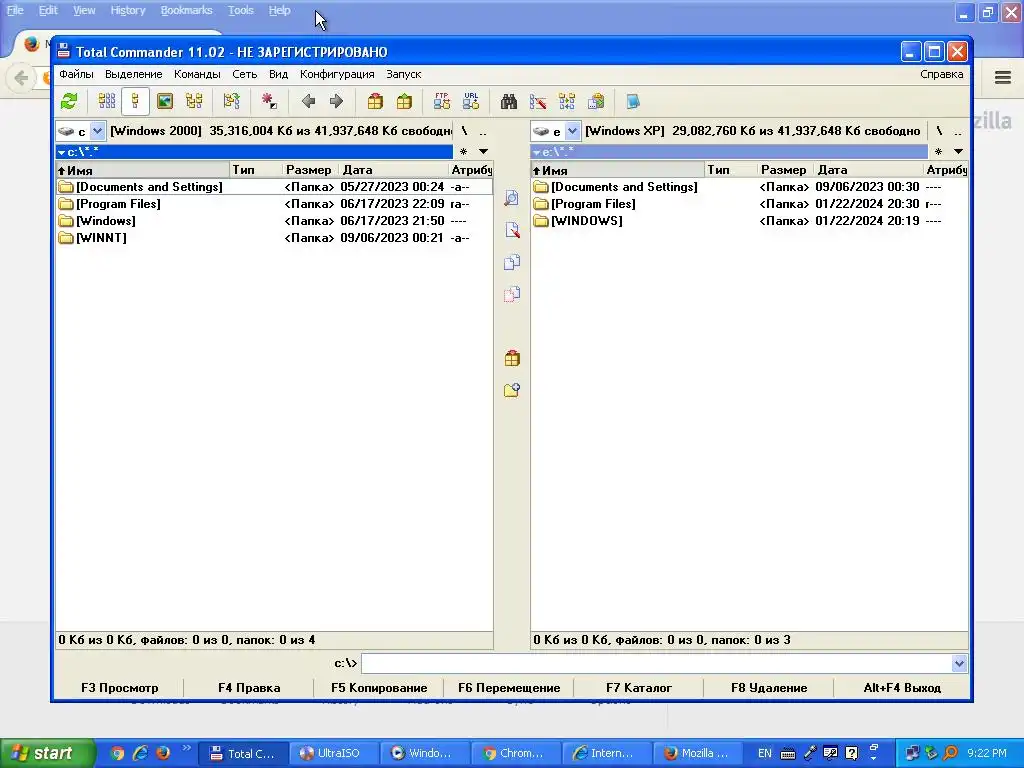Open the Конфигурация menu

(x=337, y=74)
